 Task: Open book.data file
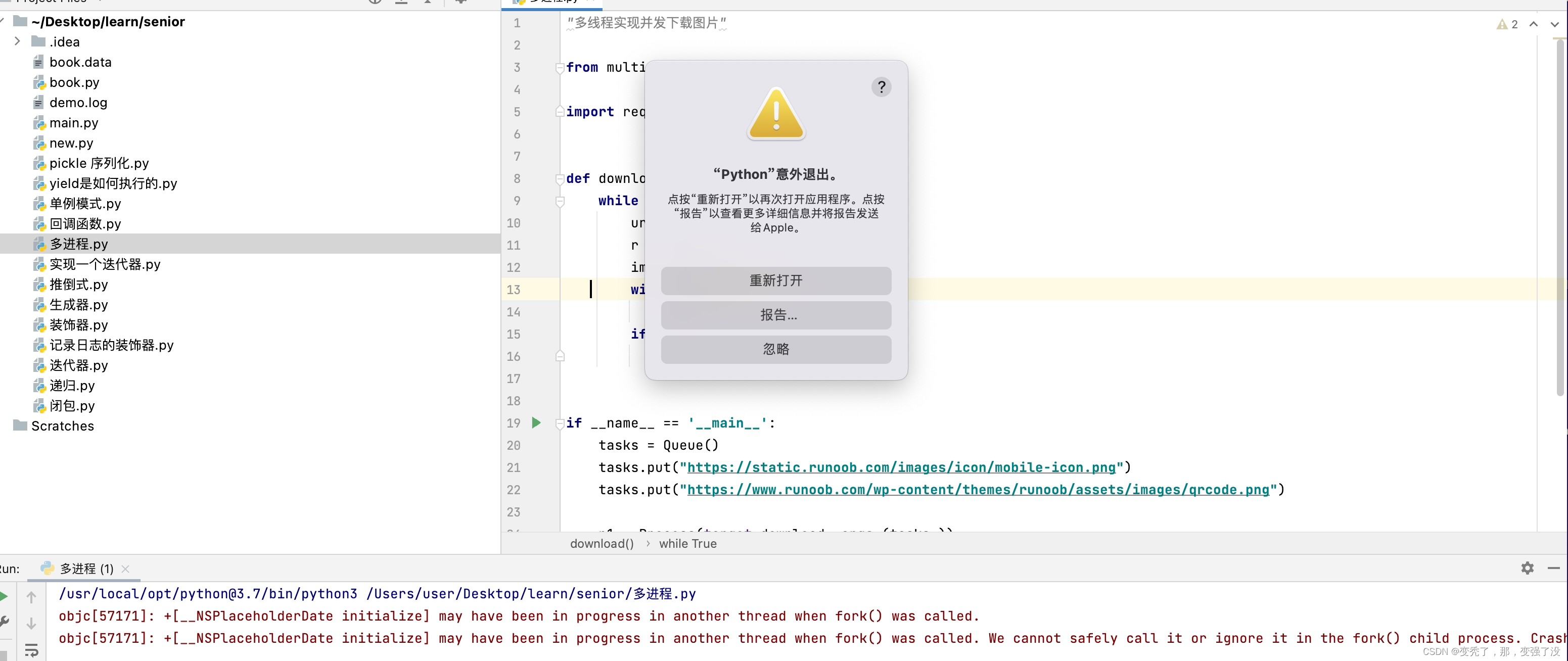[80, 62]
